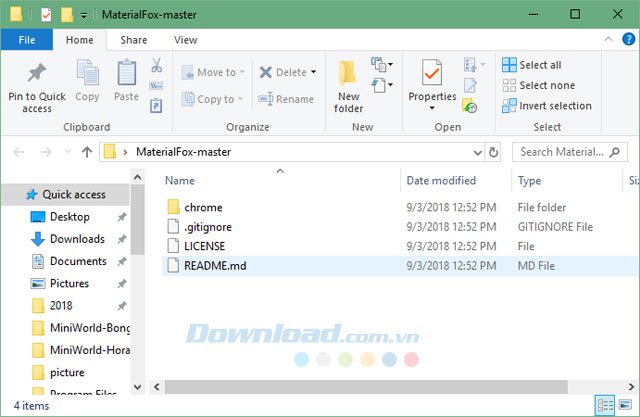Click the Back navigation arrow
This screenshot has width=640, height=417.
point(19,152)
